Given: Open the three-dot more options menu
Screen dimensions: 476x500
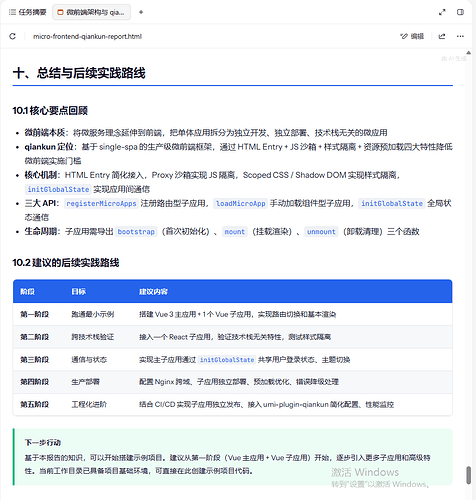Looking at the screenshot, I should coord(460,36).
